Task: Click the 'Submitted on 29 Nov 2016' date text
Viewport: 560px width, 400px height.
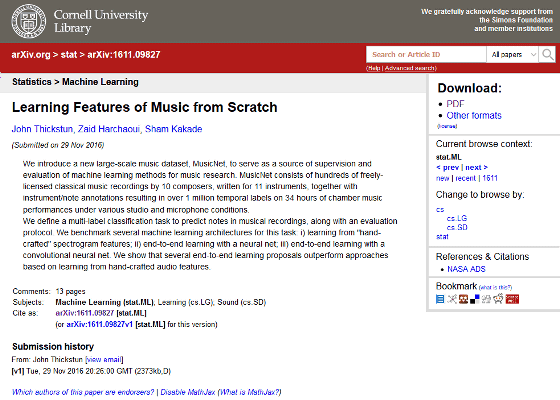Action: click(58, 145)
